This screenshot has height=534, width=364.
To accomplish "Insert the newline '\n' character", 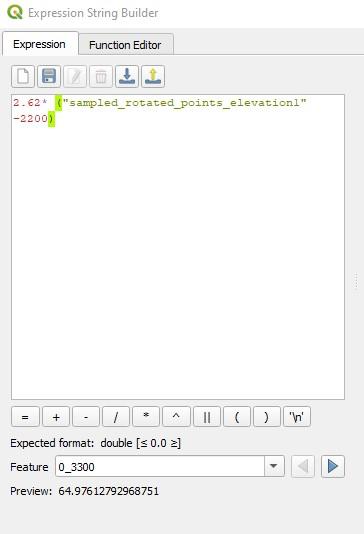I will [x=297, y=417].
